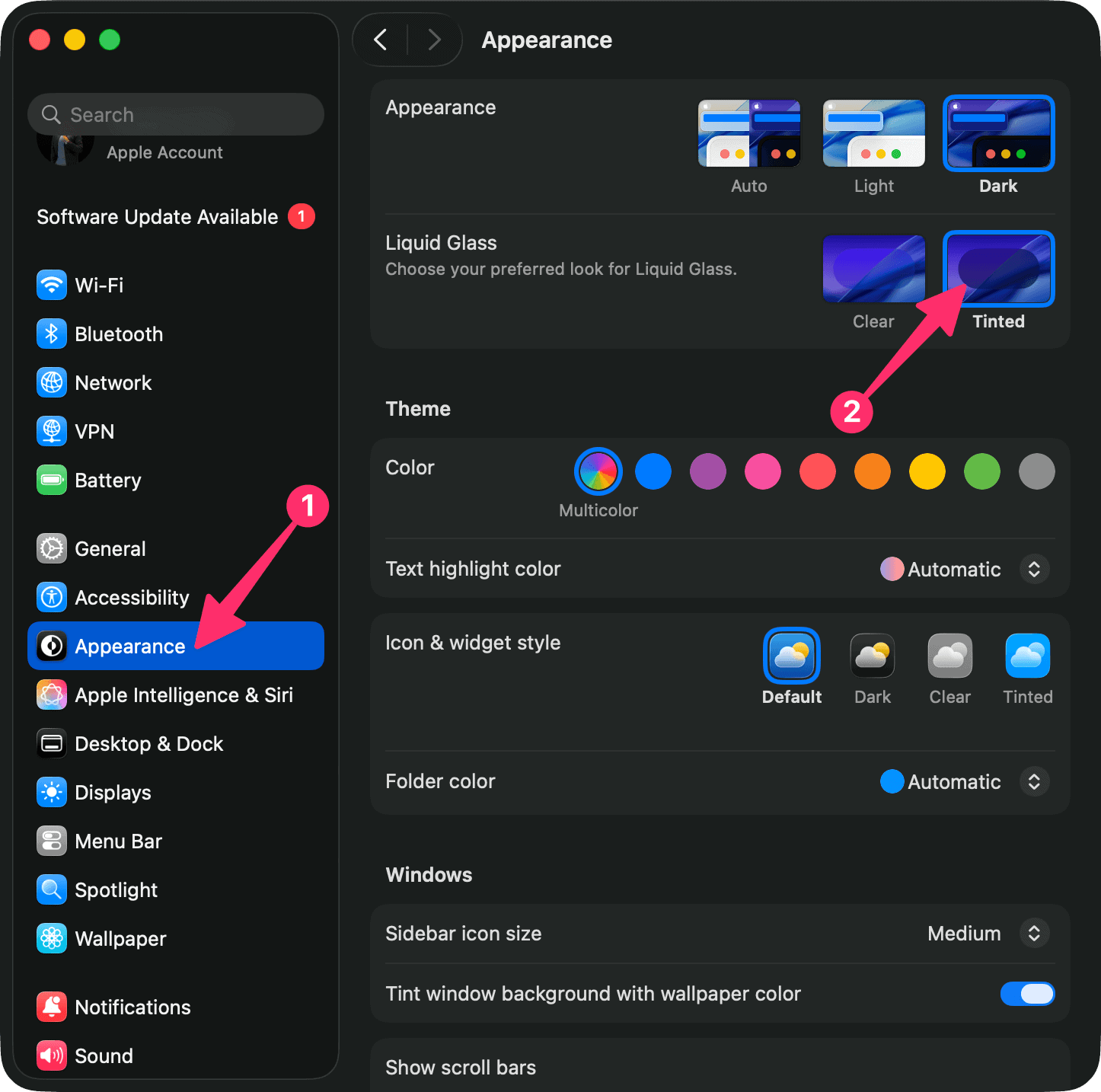
Task: Open Menu Bar settings label
Action: [x=118, y=841]
